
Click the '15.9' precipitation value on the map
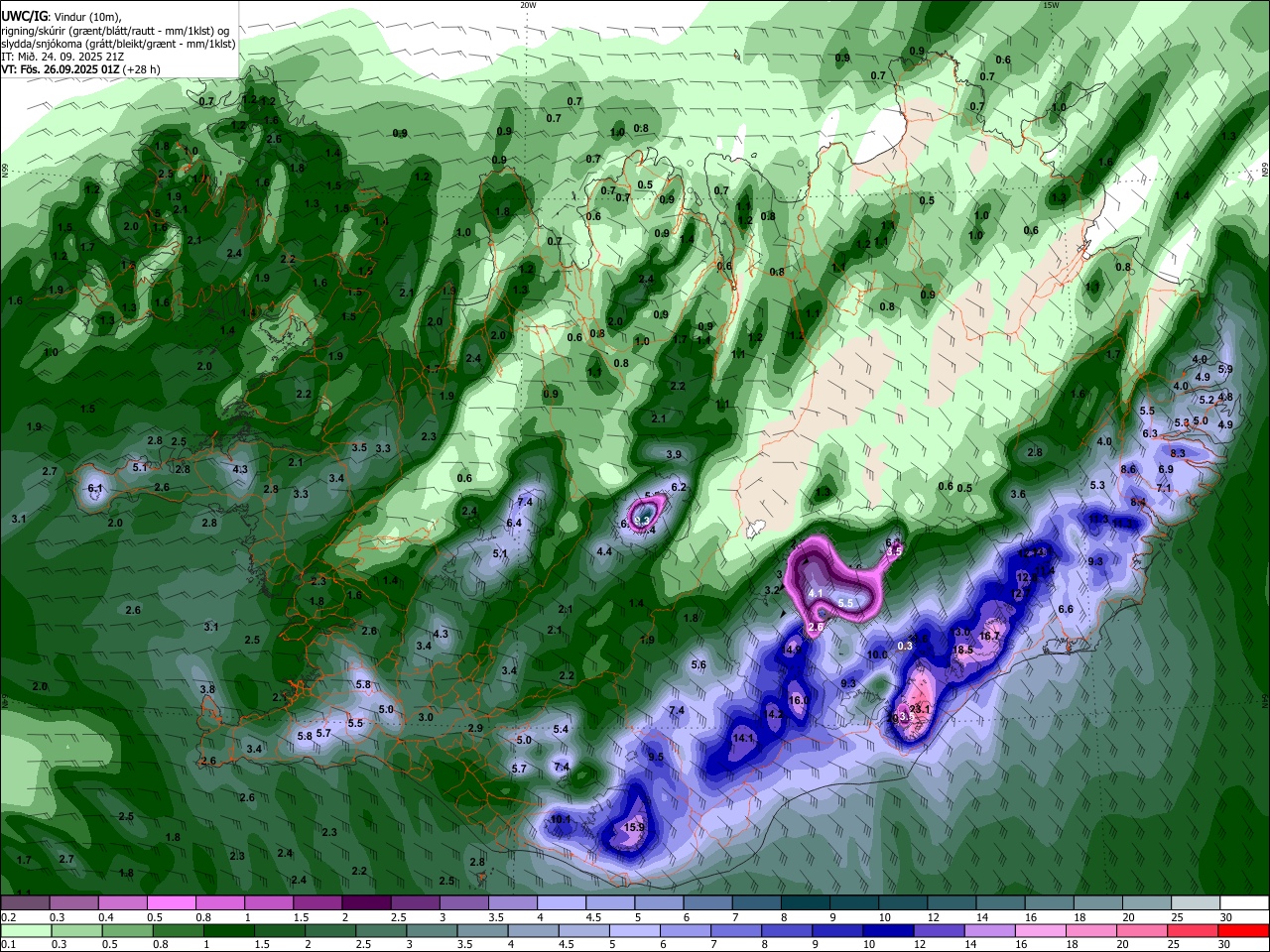[634, 827]
